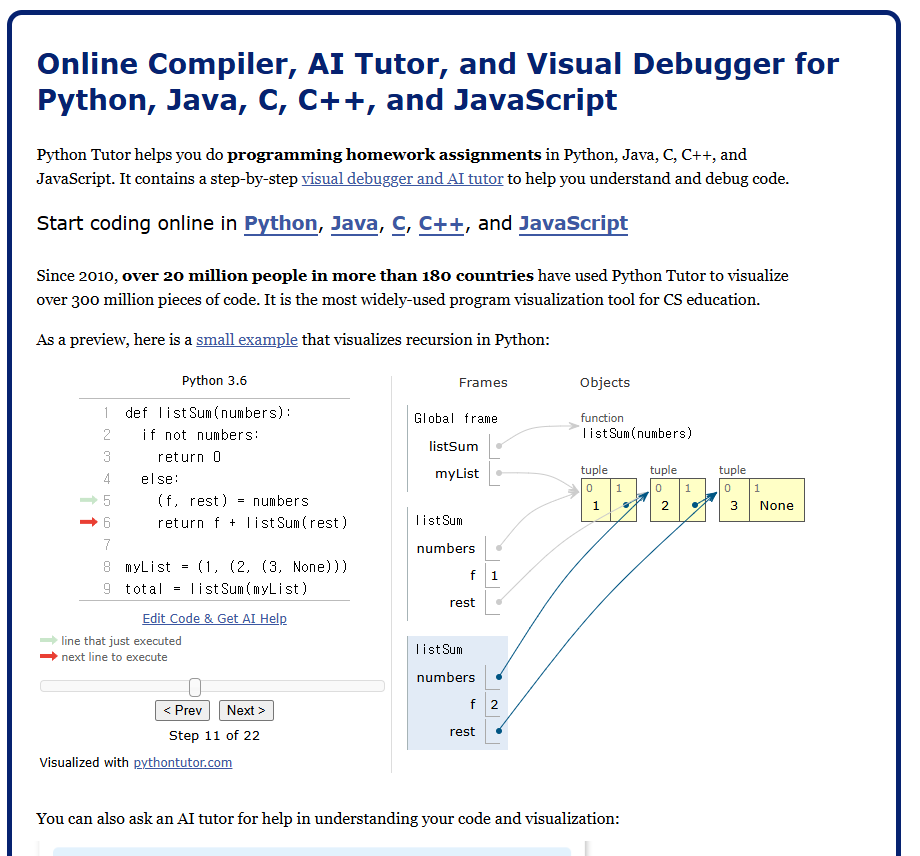The height and width of the screenshot is (856, 920).
Task: Click tuple cell containing value 3
Action: pos(734,500)
